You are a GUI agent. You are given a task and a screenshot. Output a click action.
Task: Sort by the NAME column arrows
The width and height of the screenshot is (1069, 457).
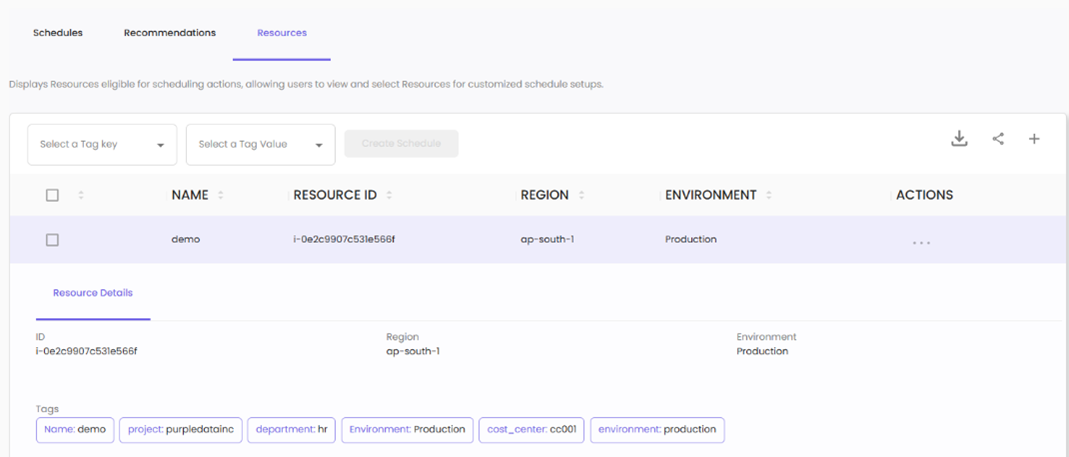[221, 195]
